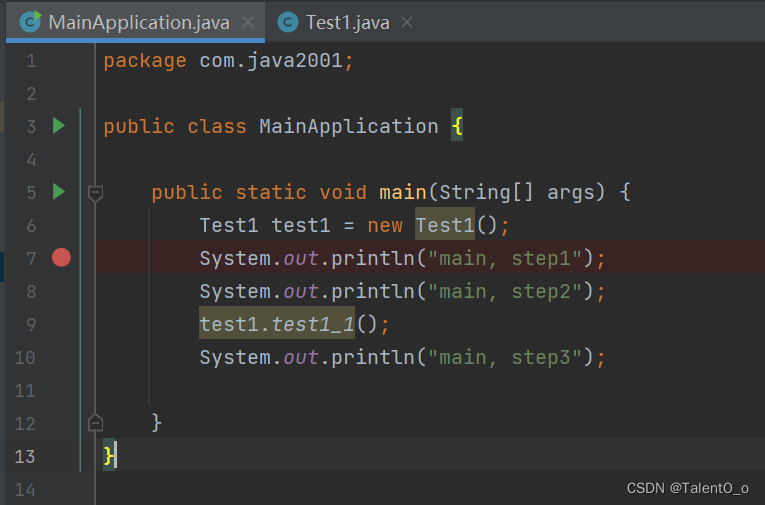The height and width of the screenshot is (505, 765).
Task: Click the closing brace on line 13
Action: click(109, 456)
